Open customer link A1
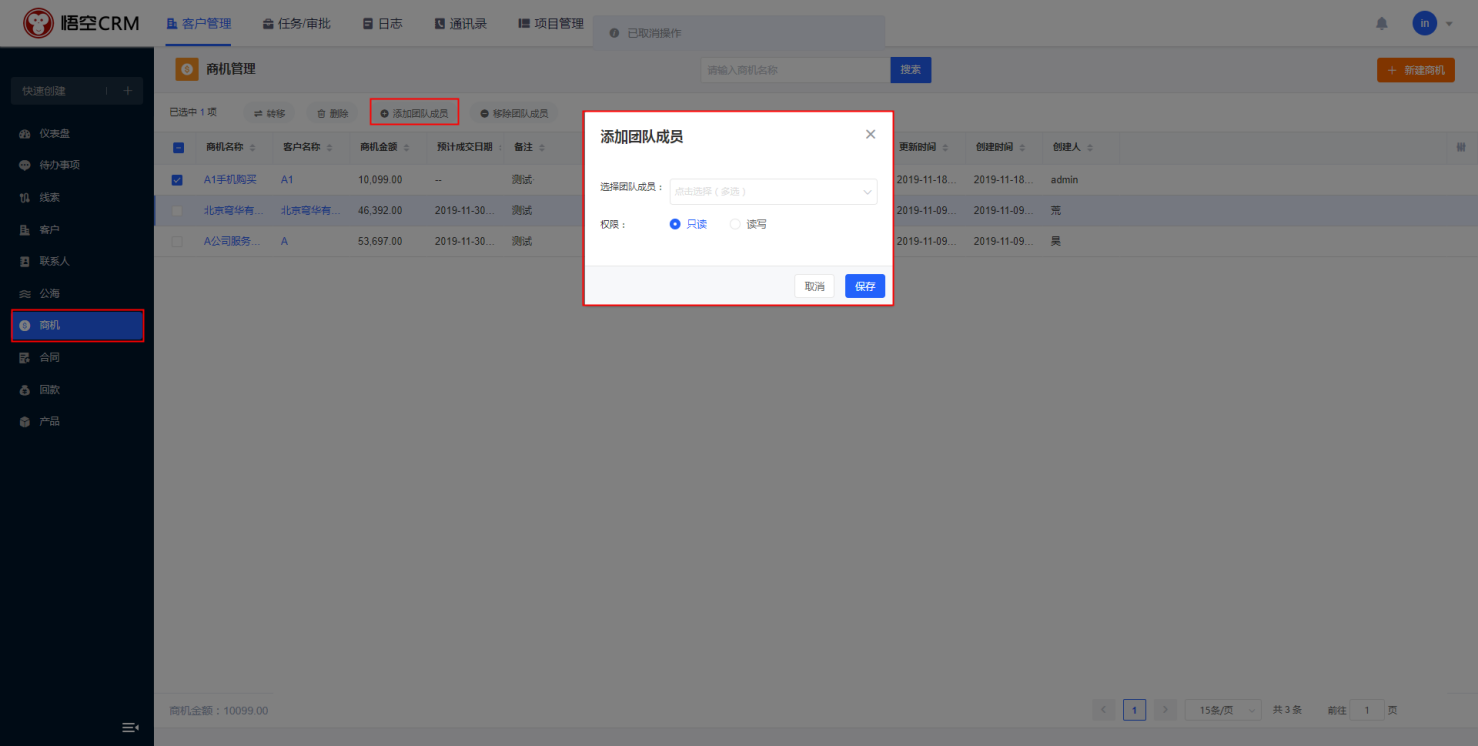The width and height of the screenshot is (1478, 746). point(287,180)
